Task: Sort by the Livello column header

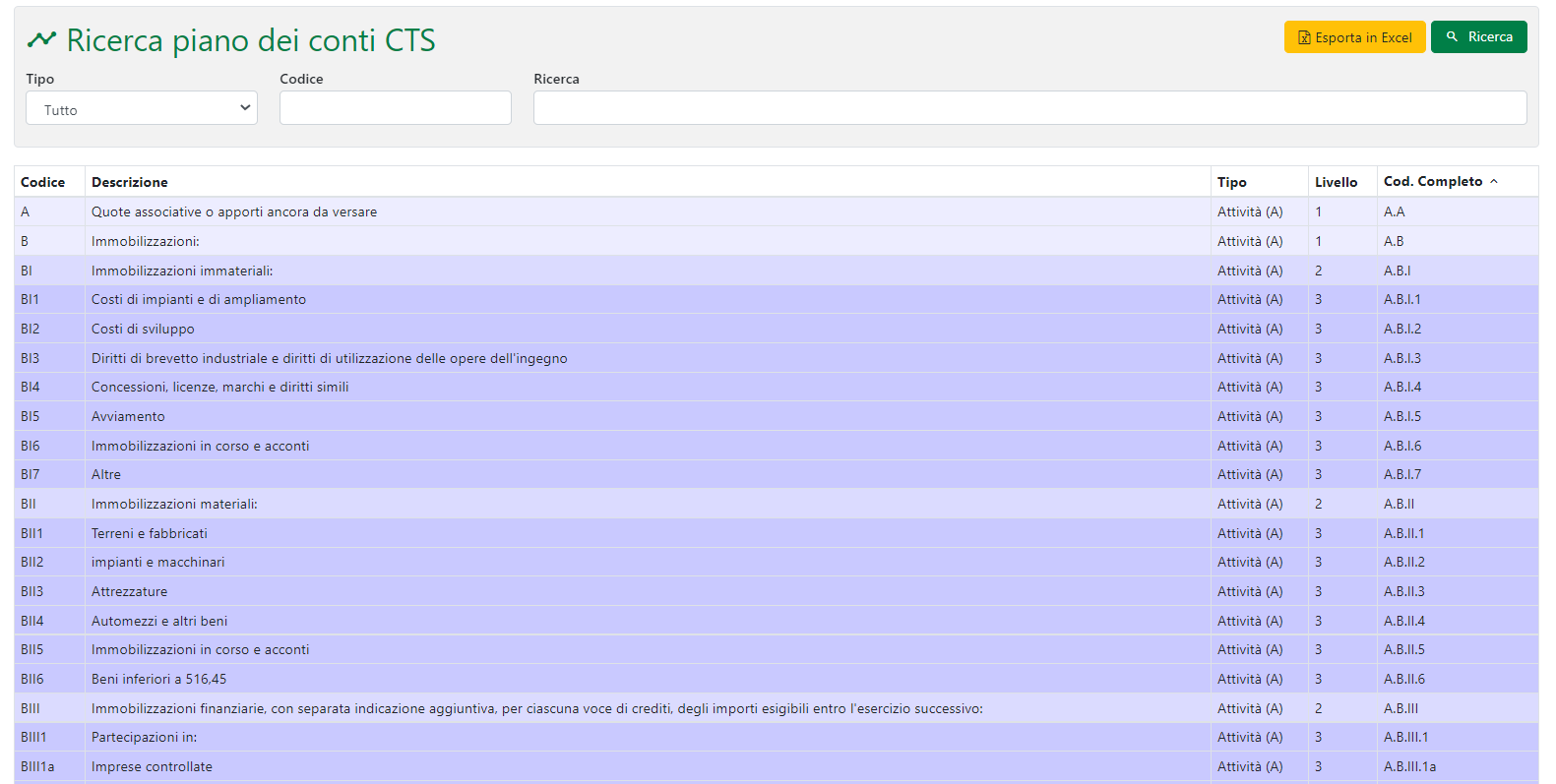Action: [x=1336, y=182]
